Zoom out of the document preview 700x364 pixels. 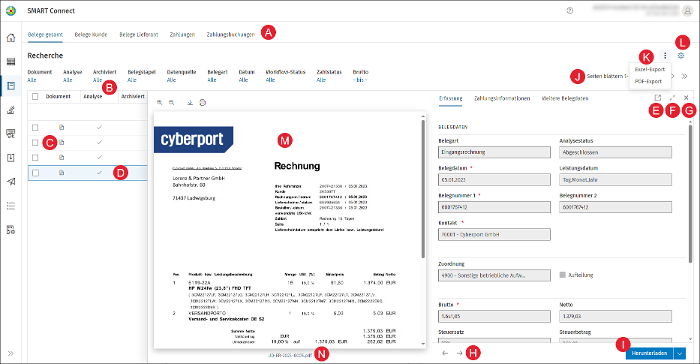(x=171, y=103)
